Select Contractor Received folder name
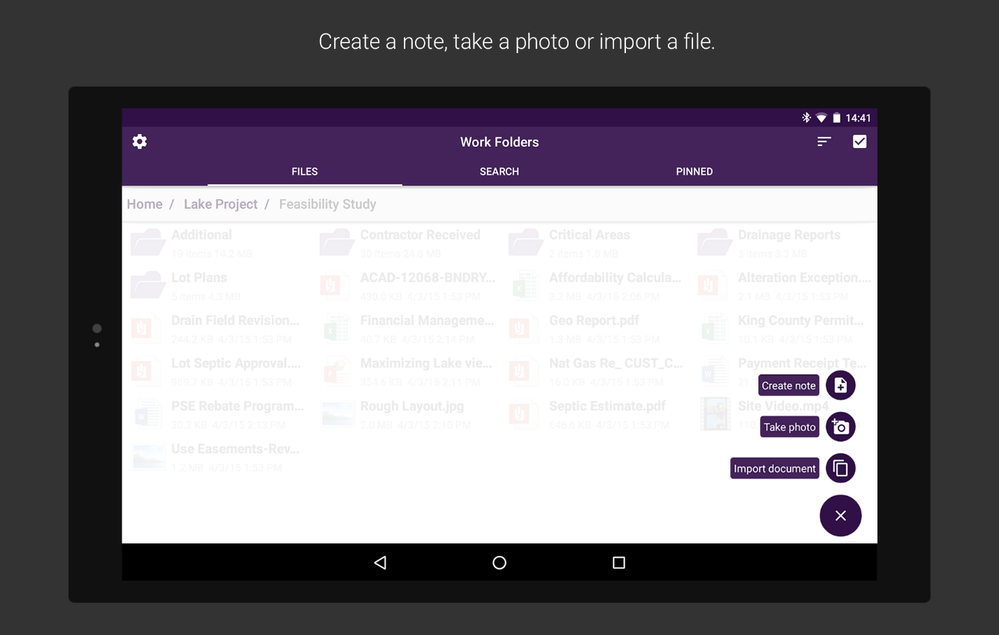This screenshot has width=999, height=635. (x=420, y=234)
